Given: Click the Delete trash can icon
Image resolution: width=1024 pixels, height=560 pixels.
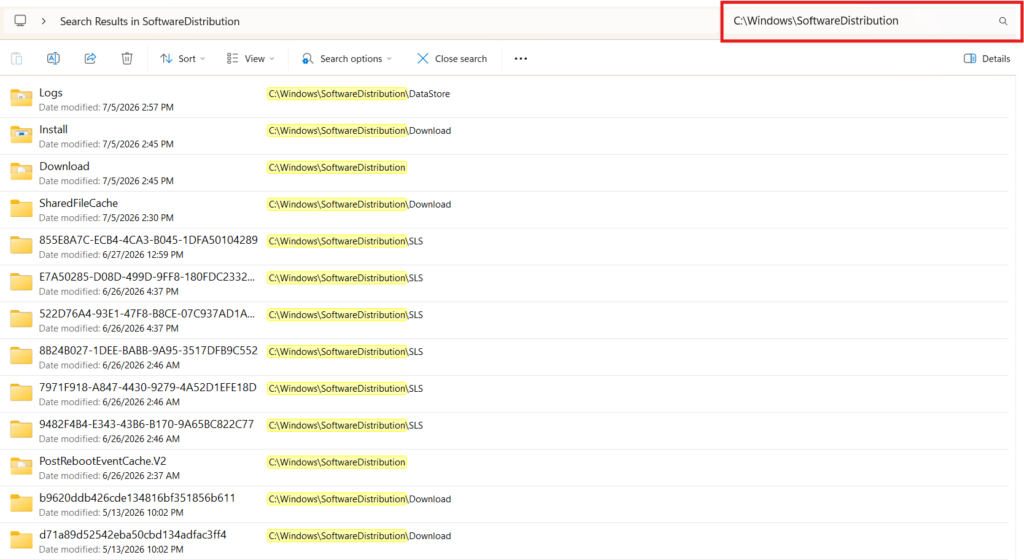Looking at the screenshot, I should click(127, 59).
